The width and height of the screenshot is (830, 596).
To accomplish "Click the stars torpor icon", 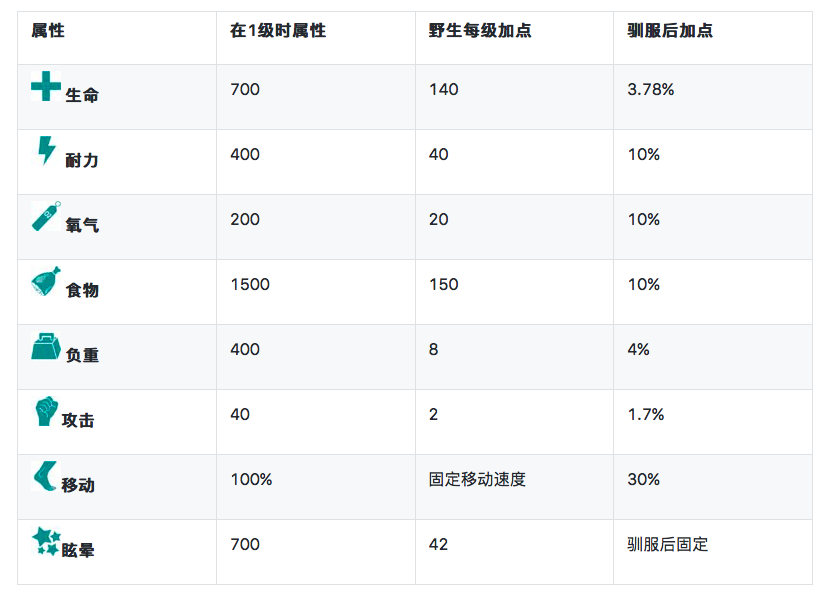I will (x=46, y=541).
